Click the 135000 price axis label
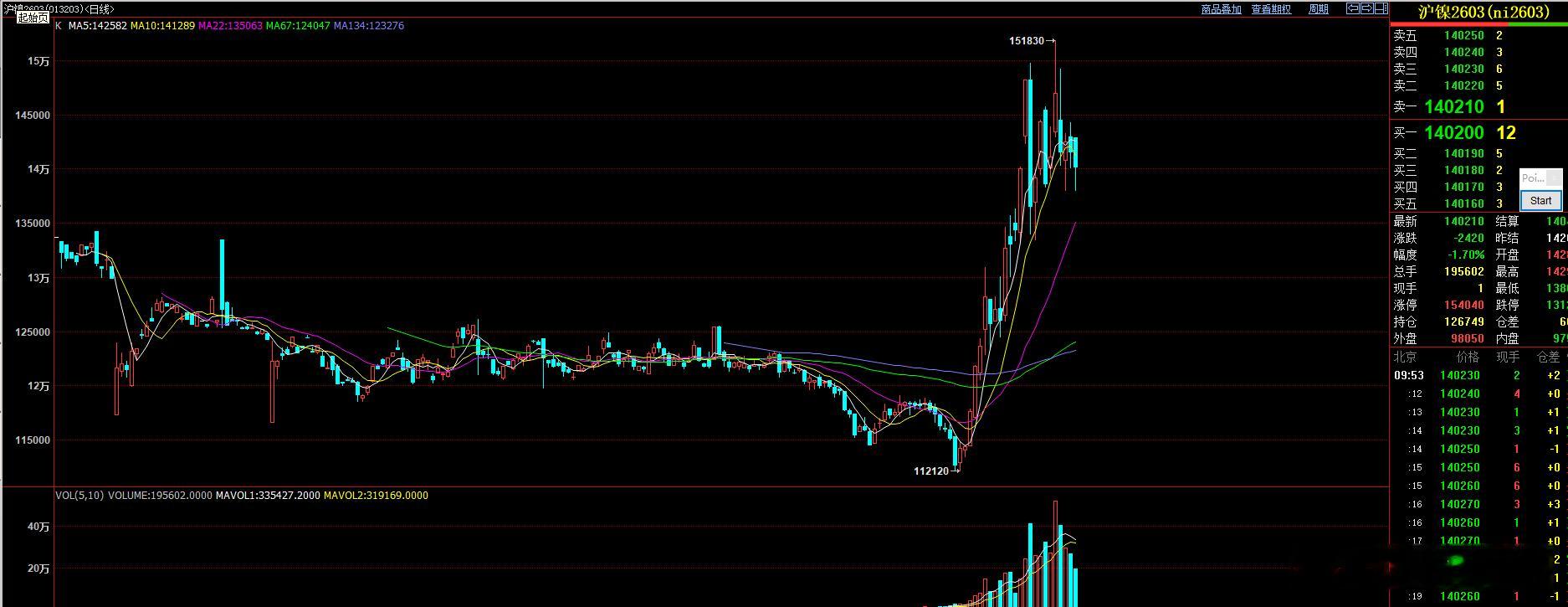 click(x=33, y=224)
